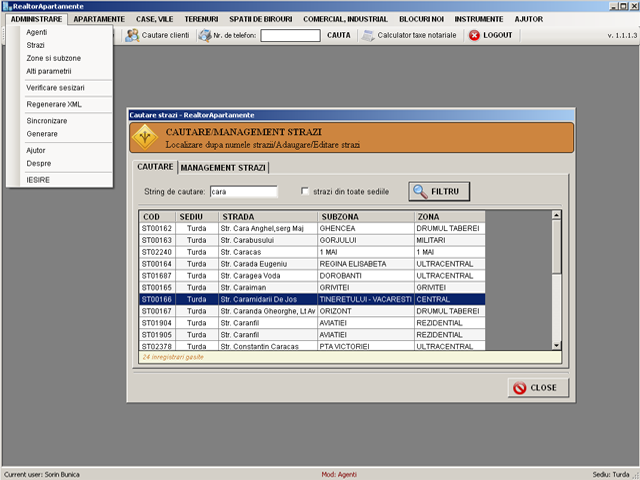Click the magnifier FILTRU button
This screenshot has width=640, height=480.
click(x=440, y=190)
